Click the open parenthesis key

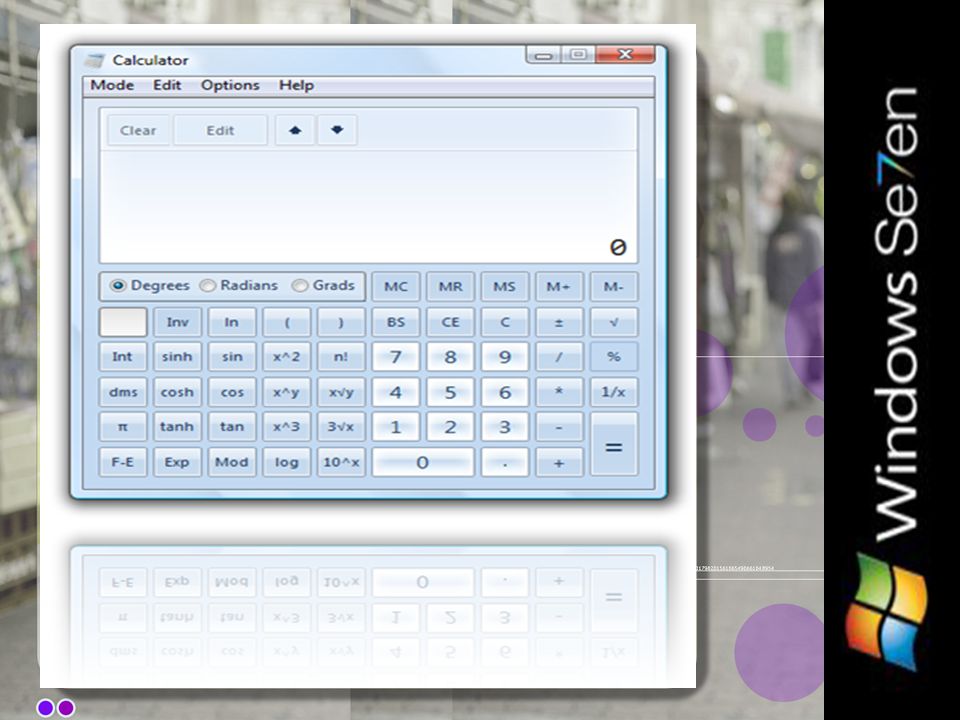287,322
